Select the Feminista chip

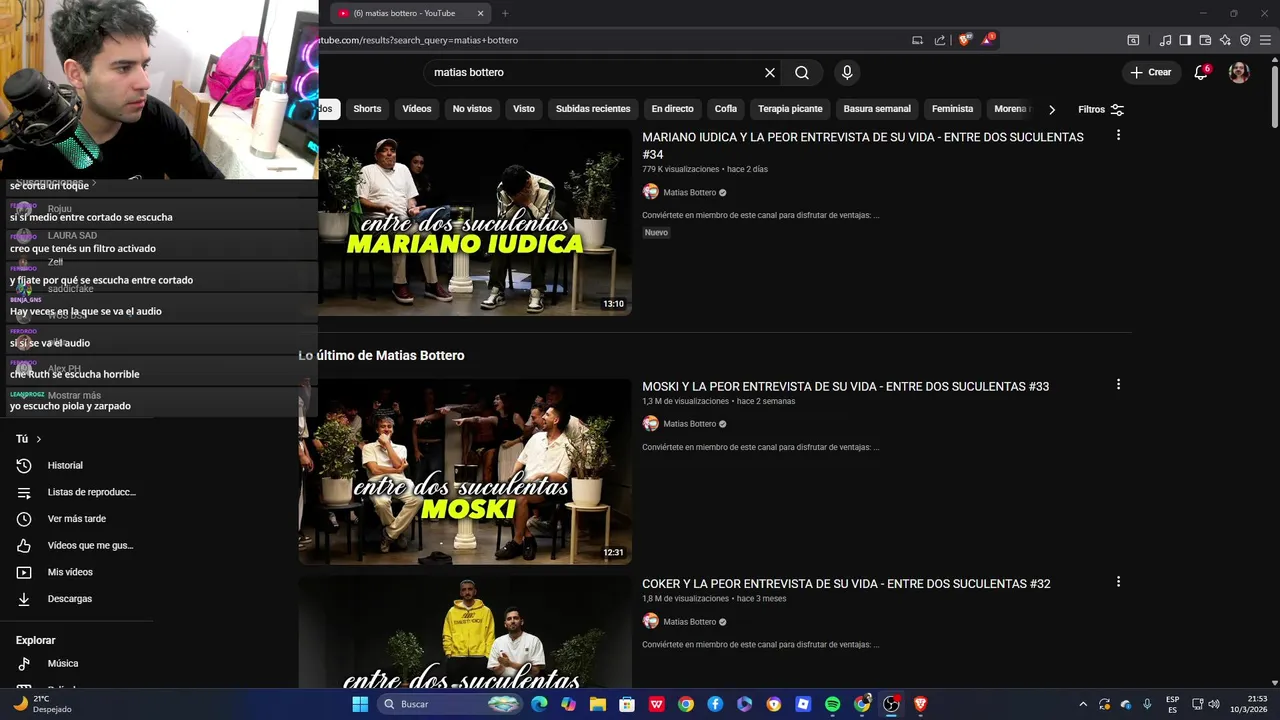(x=952, y=109)
